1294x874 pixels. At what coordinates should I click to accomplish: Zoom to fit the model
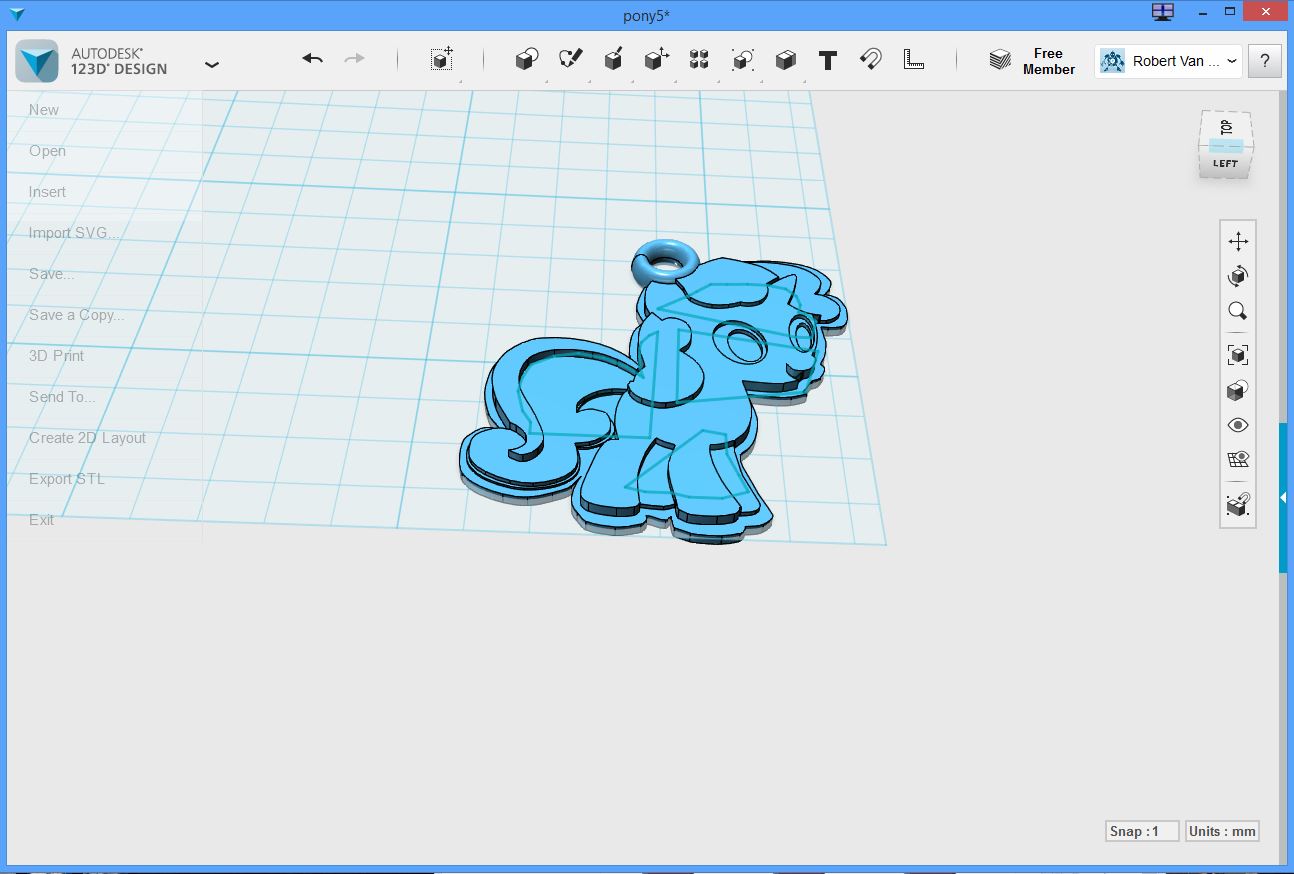[x=1237, y=354]
